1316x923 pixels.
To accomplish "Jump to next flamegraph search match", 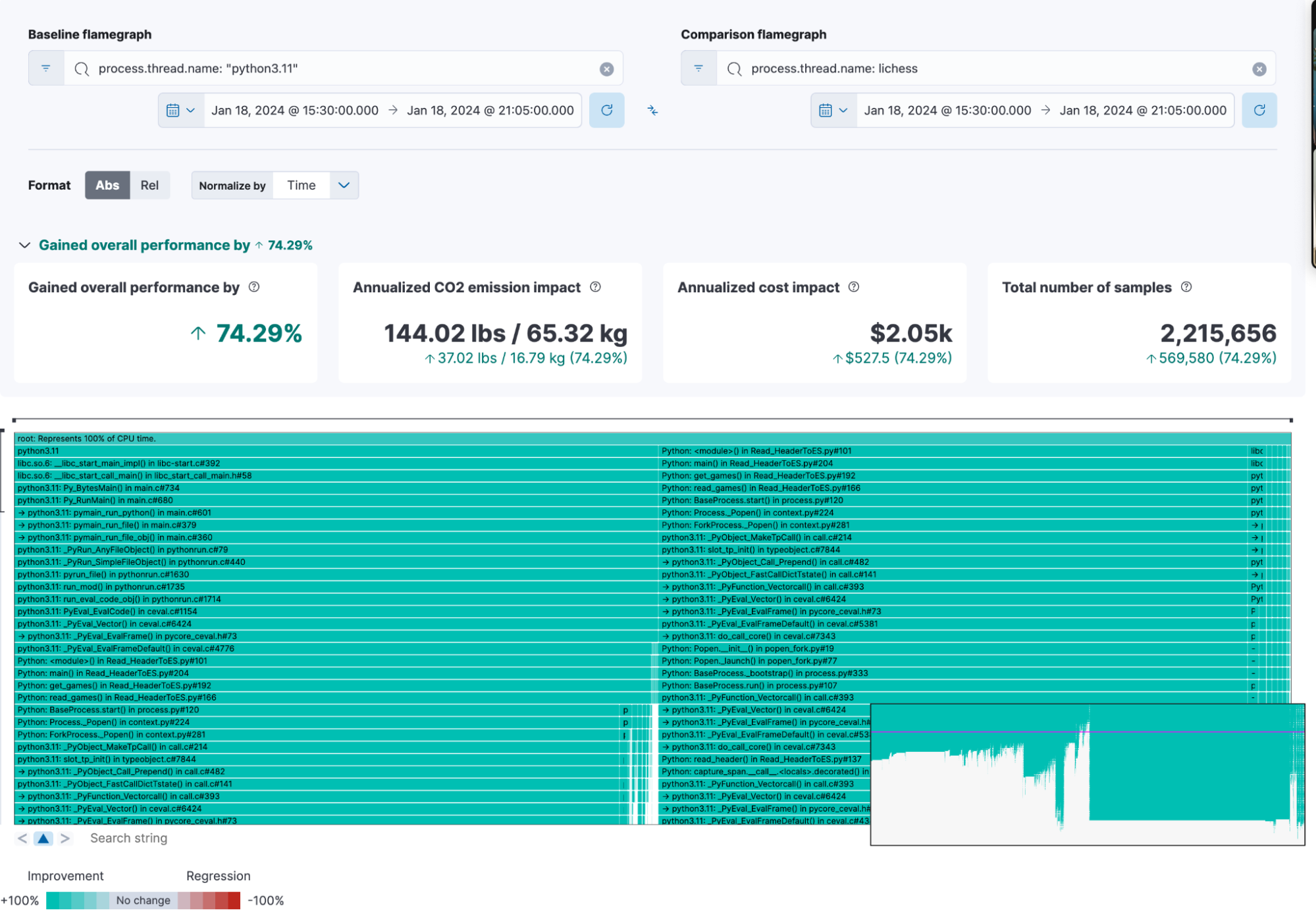I will tap(65, 838).
